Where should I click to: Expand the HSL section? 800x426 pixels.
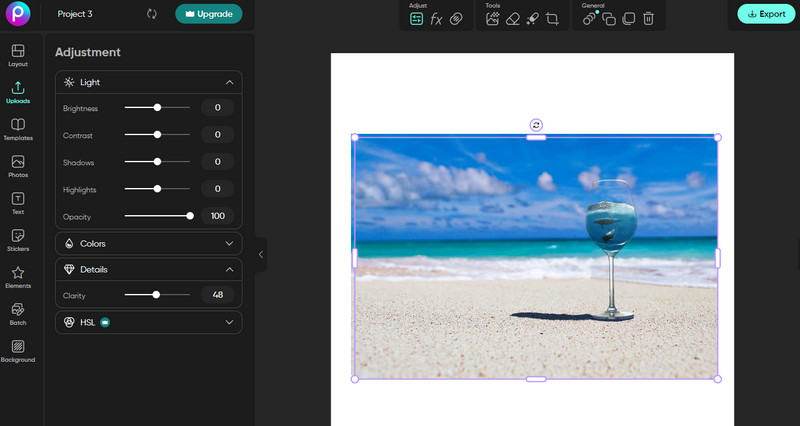coord(229,322)
